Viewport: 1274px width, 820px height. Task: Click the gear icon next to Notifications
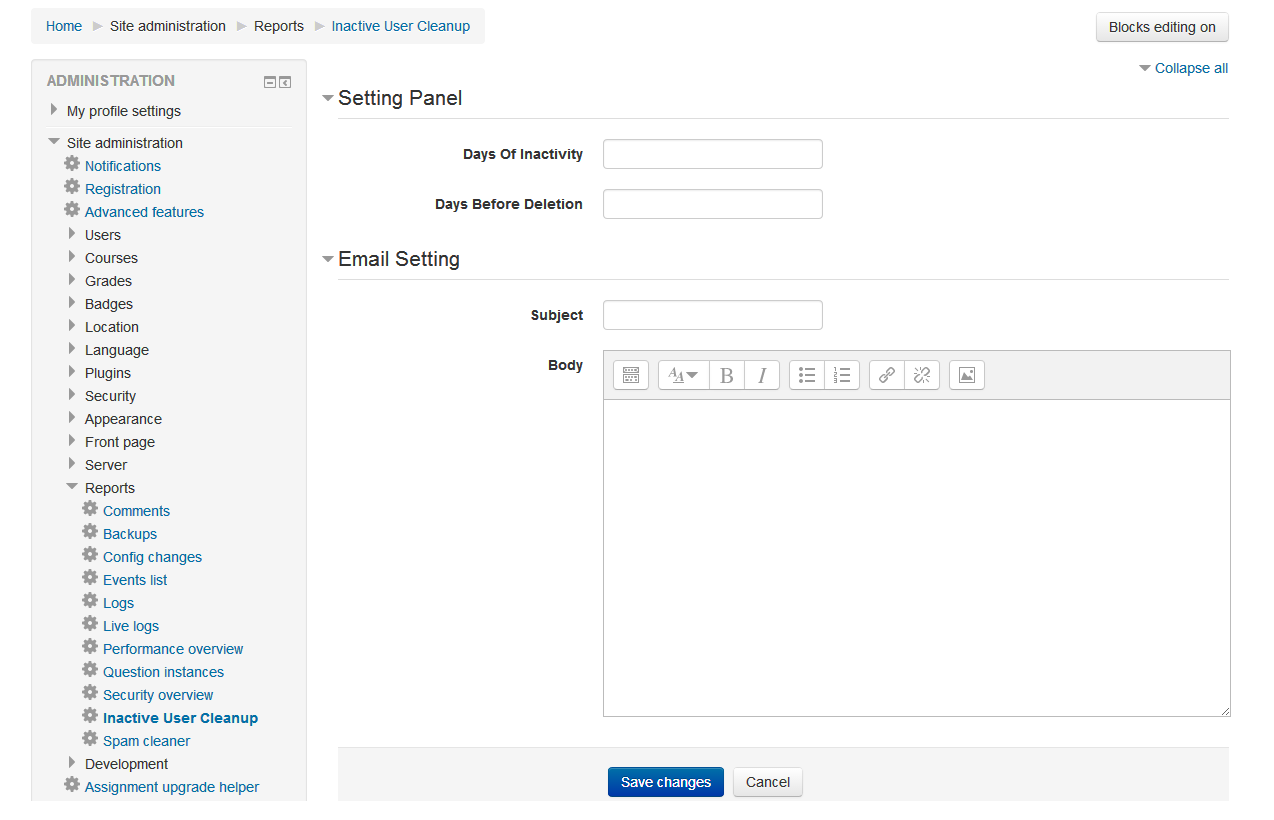(72, 164)
